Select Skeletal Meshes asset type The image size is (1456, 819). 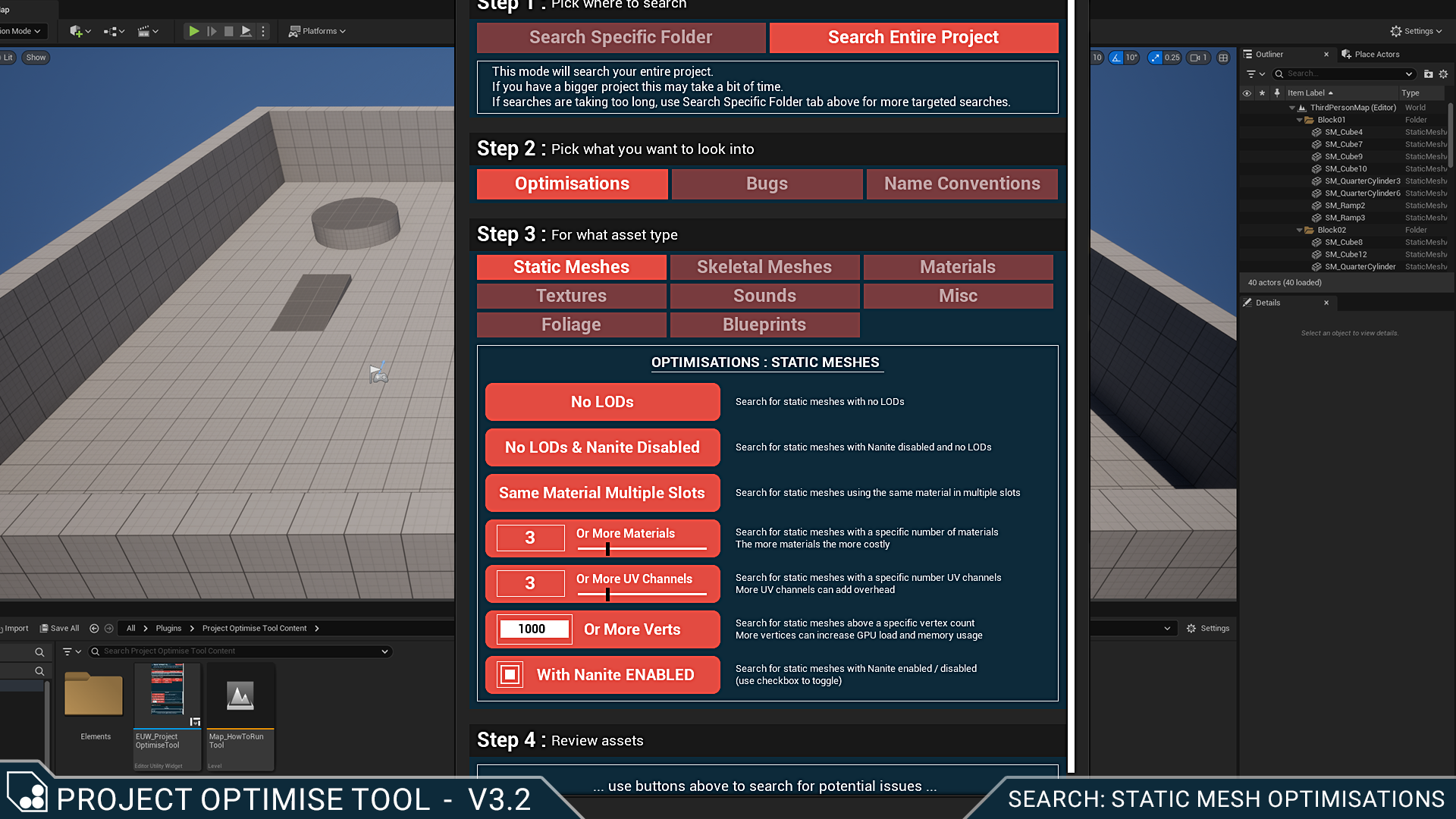pos(764,267)
